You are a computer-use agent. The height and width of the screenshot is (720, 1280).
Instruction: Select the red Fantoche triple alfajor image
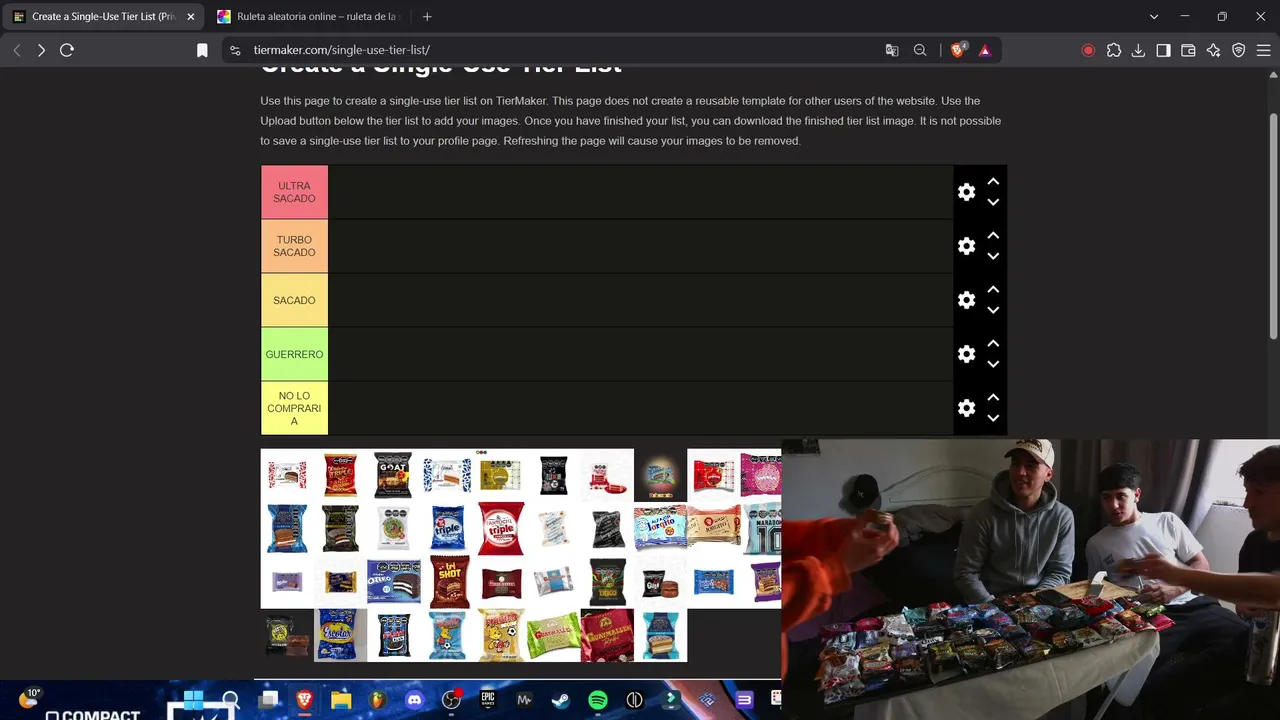500,528
